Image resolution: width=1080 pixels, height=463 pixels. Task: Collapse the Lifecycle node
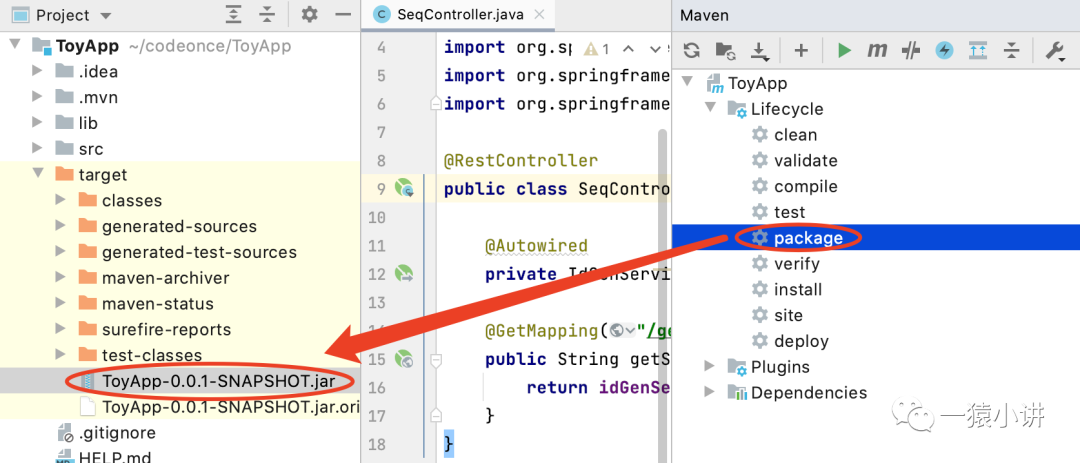pyautogui.click(x=709, y=108)
